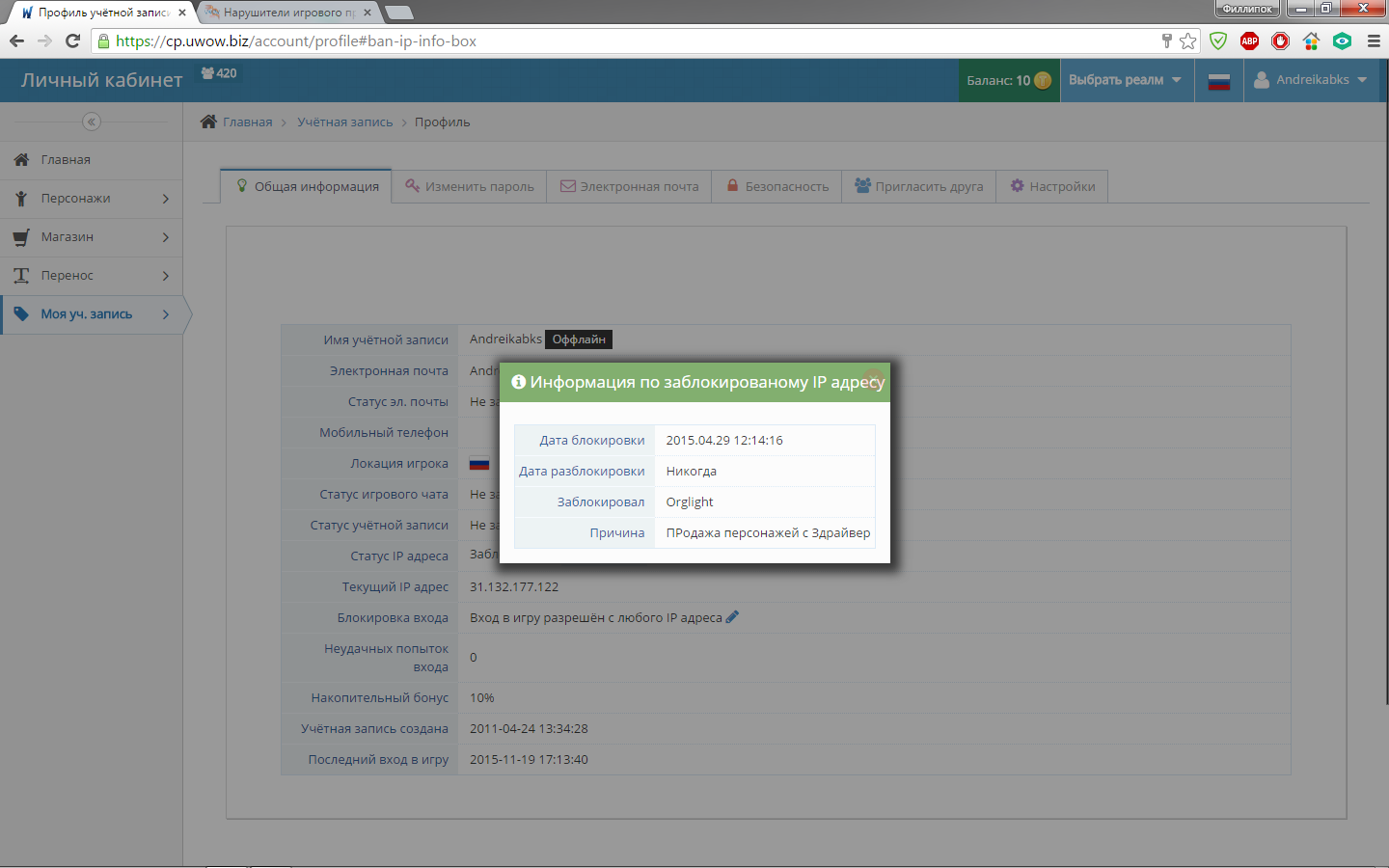Bookmark this page with the star icon
Screen dimensions: 1389x868
[1188, 41]
